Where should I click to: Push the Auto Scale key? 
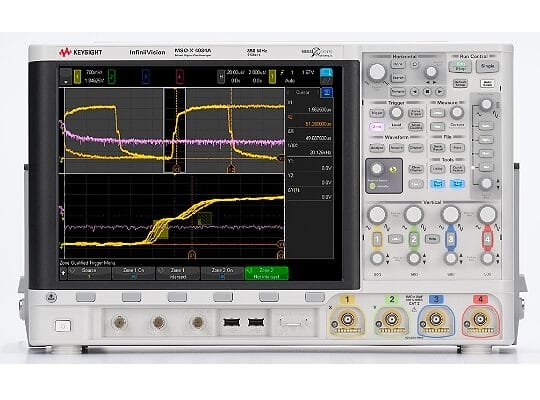(487, 84)
